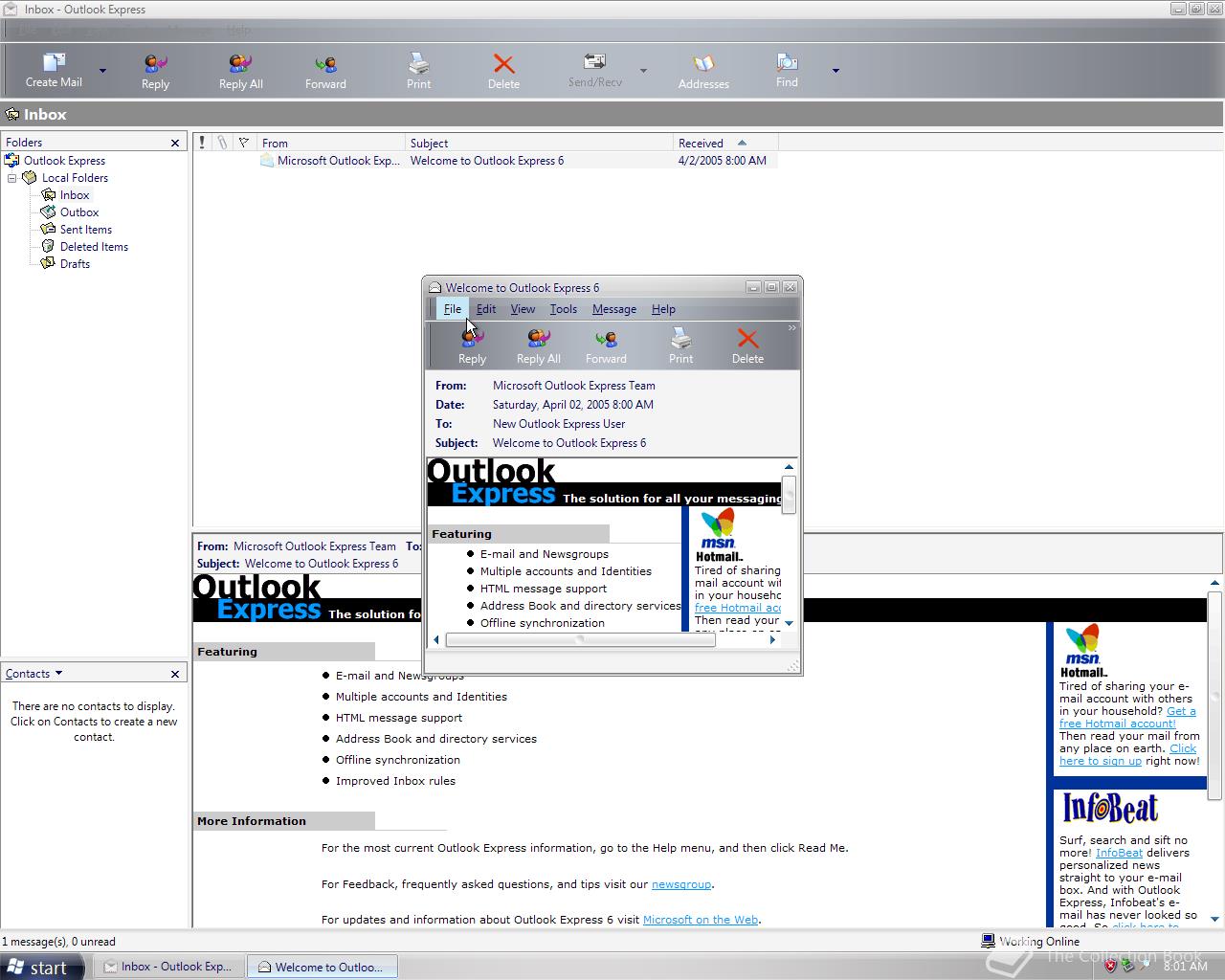
Task: Click Forward in main Inbox toolbar
Action: pos(325,71)
